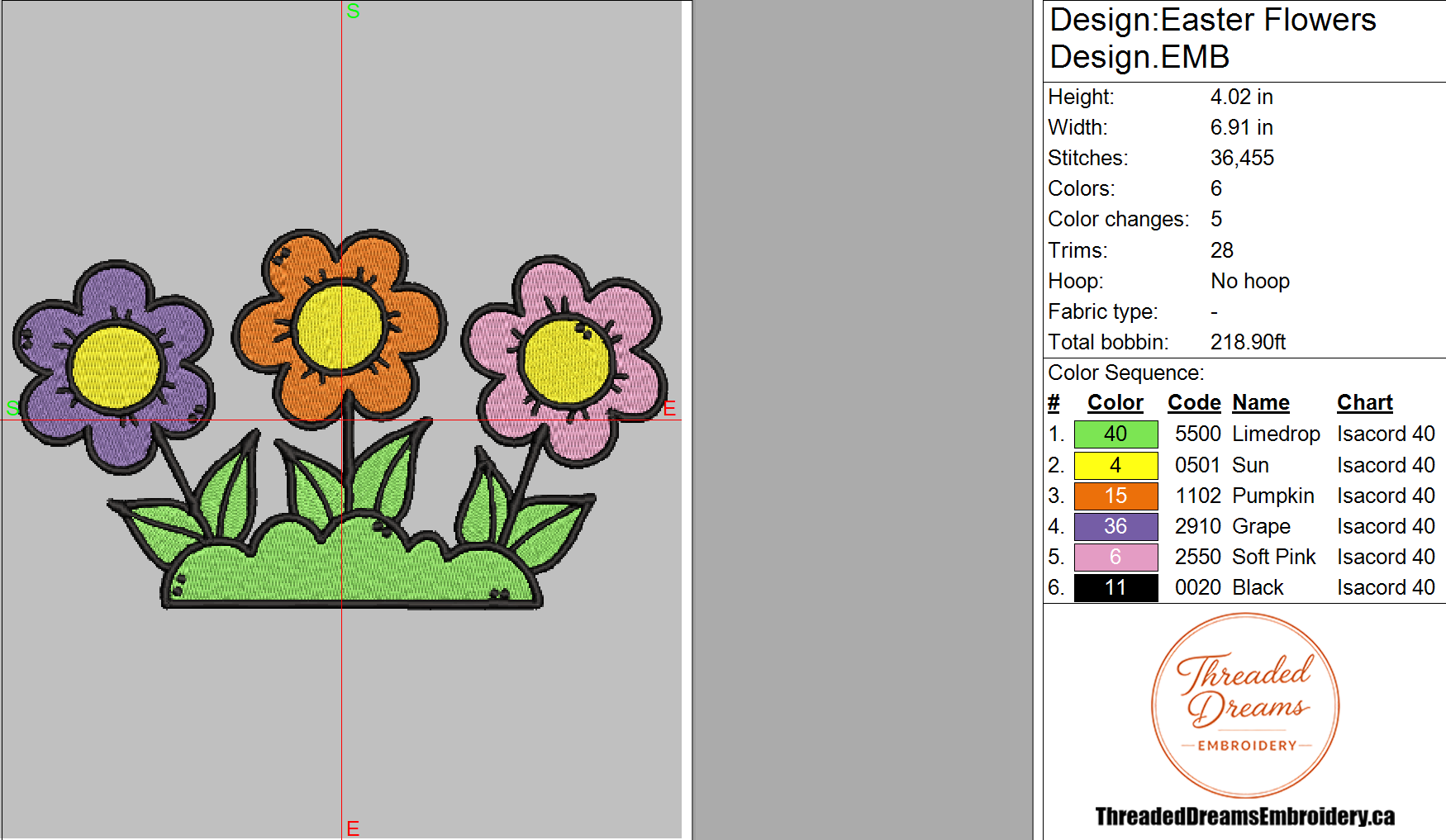
Task: Click the Limedrop thread name
Action: pyautogui.click(x=1276, y=434)
